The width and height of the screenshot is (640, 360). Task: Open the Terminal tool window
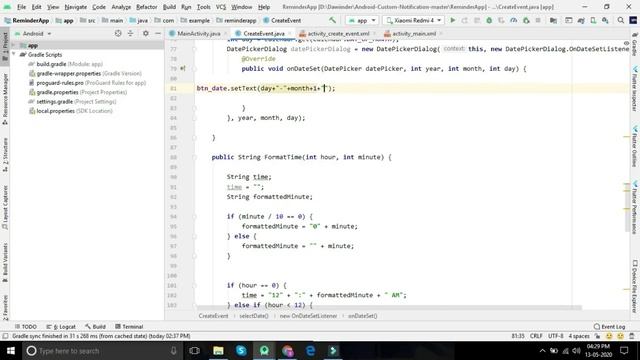coord(129,327)
